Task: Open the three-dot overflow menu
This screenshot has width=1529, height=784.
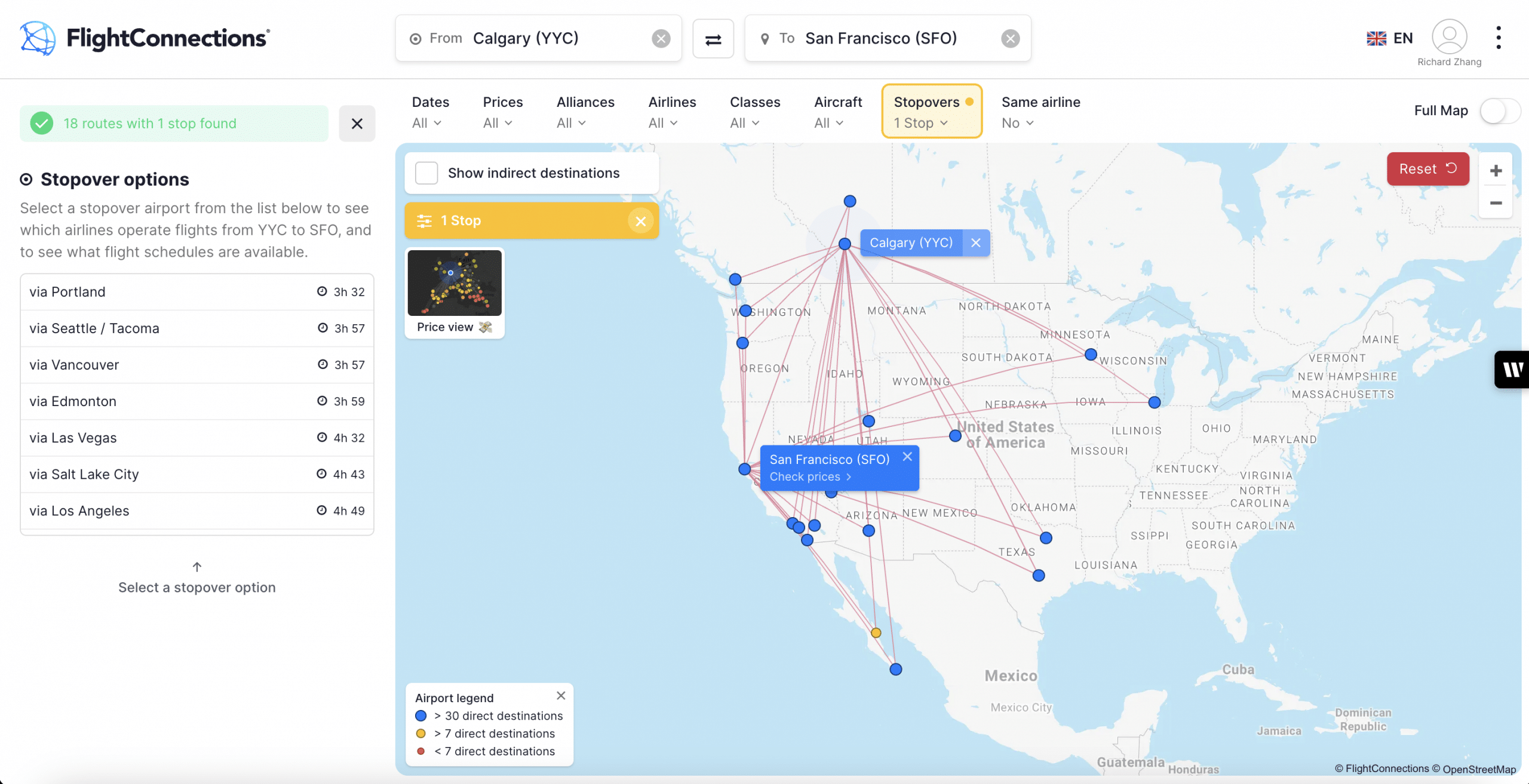Action: coord(1499,37)
